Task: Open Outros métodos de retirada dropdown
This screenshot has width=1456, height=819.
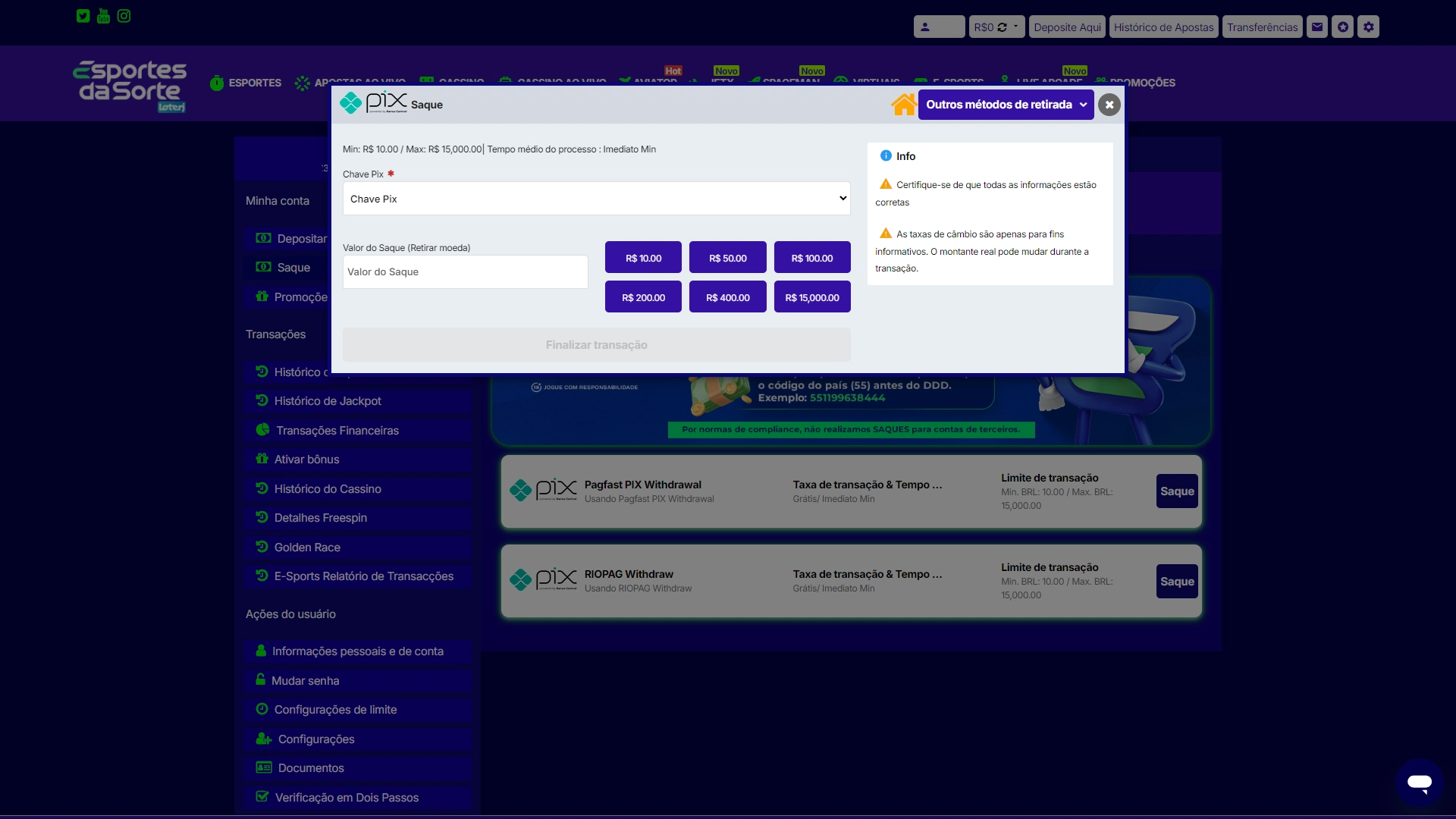Action: tap(1006, 105)
